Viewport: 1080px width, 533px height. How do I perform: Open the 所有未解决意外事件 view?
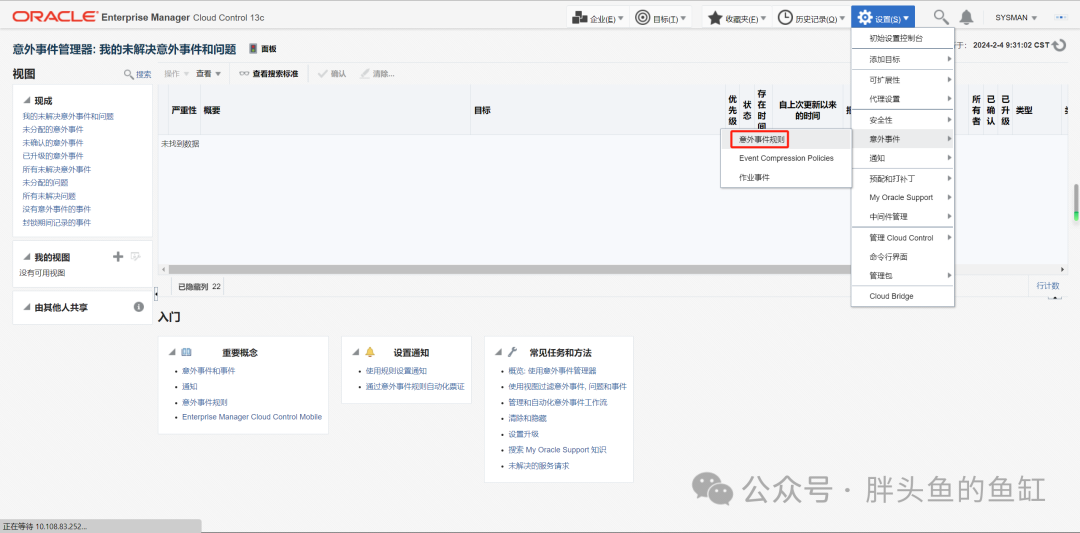click(56, 169)
